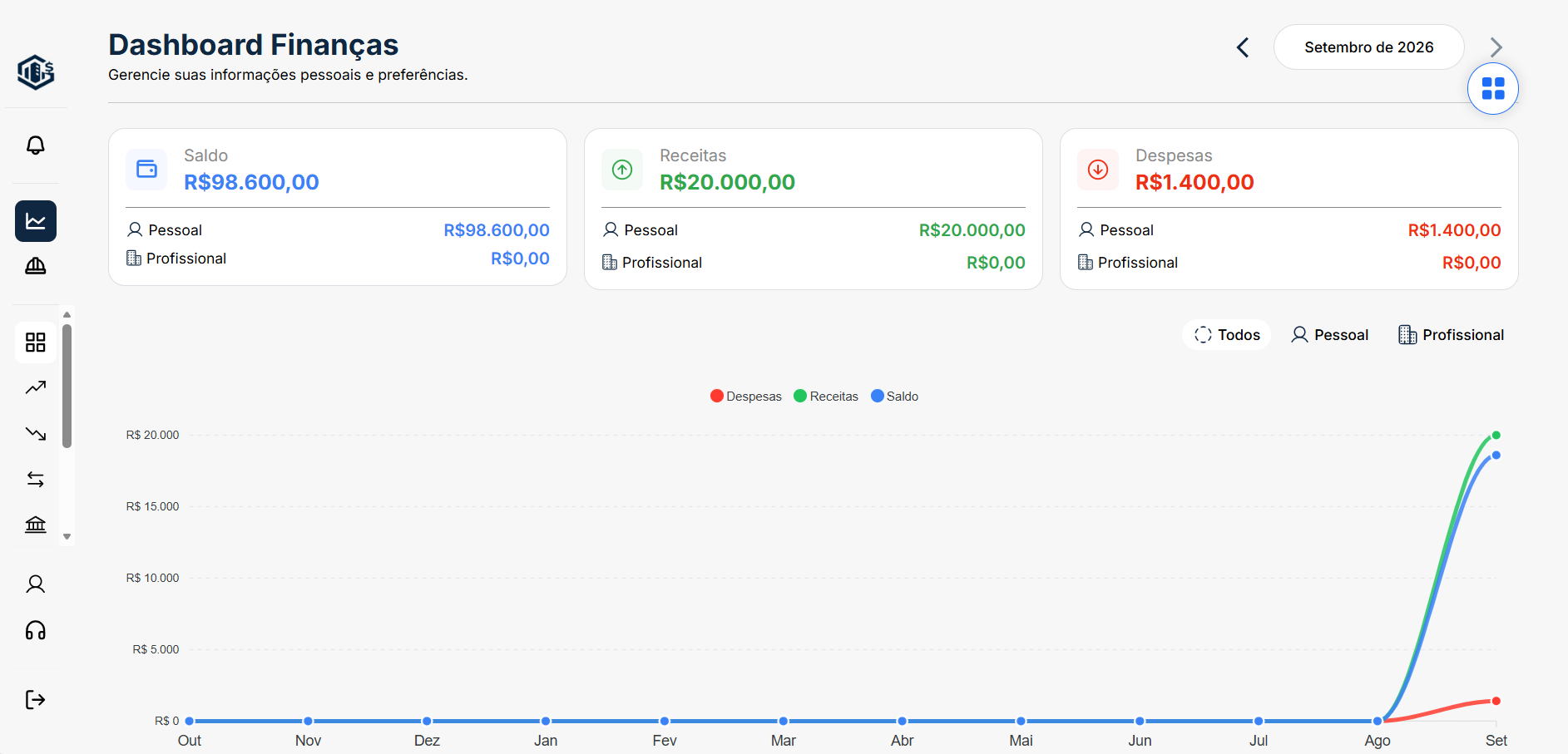Click the Dashboard Finanças heading

click(x=253, y=45)
